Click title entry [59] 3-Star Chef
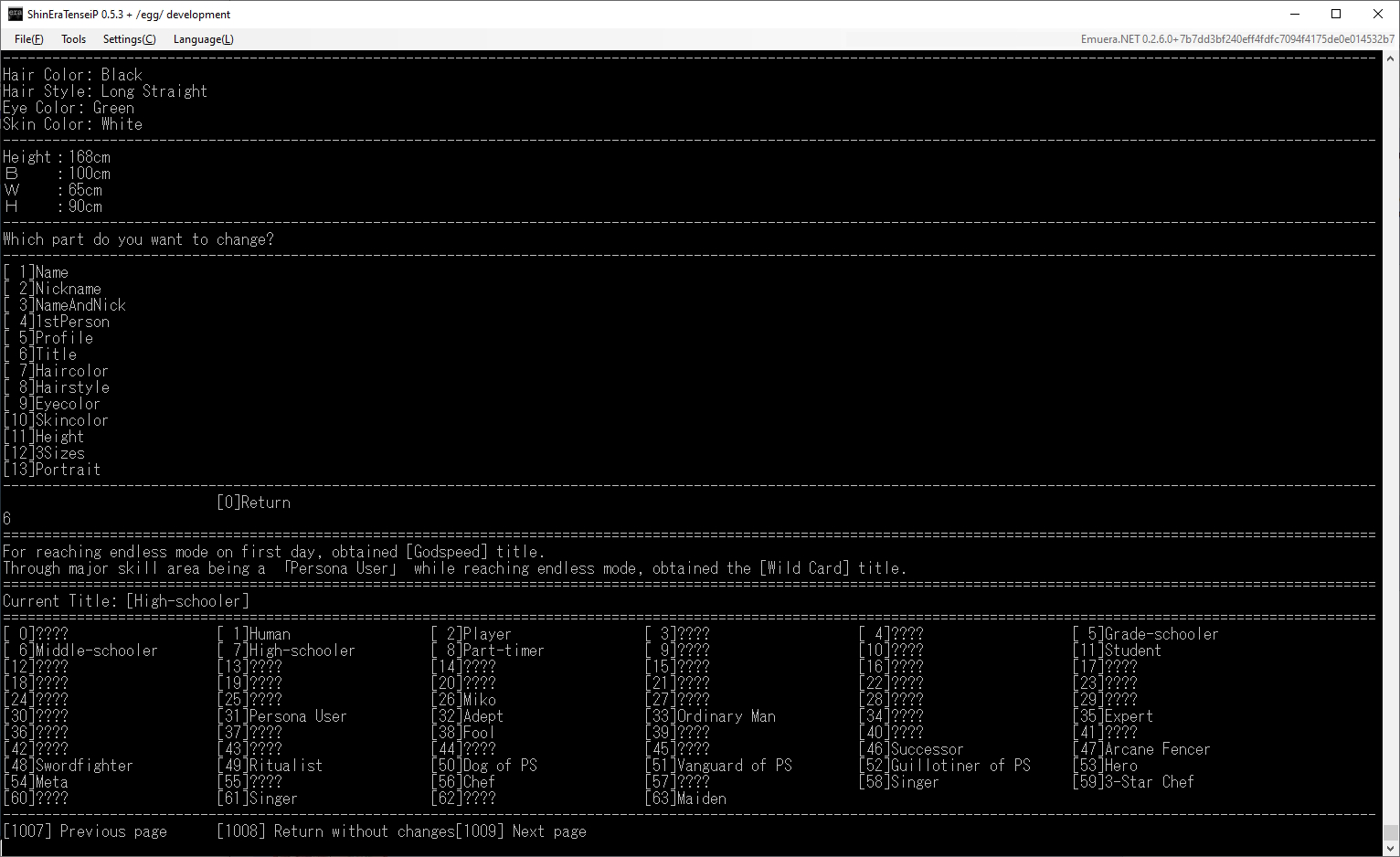The image size is (1400, 857). 1133,782
